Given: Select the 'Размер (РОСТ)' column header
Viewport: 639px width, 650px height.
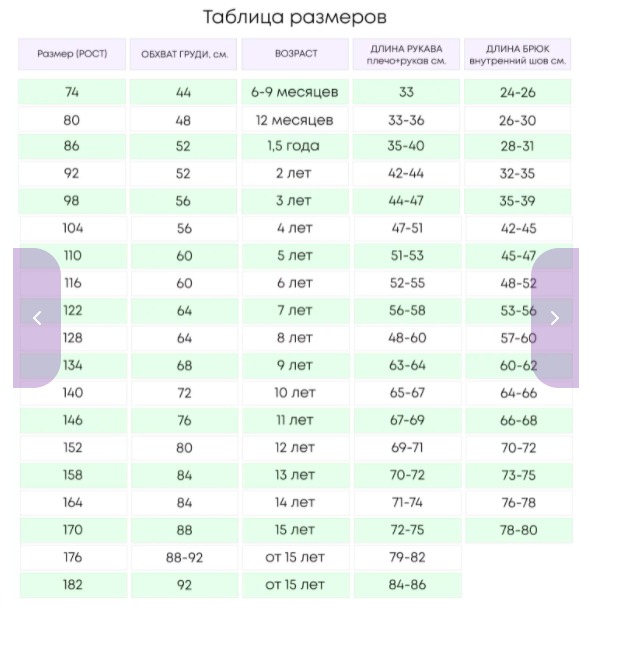Looking at the screenshot, I should click(72, 54).
